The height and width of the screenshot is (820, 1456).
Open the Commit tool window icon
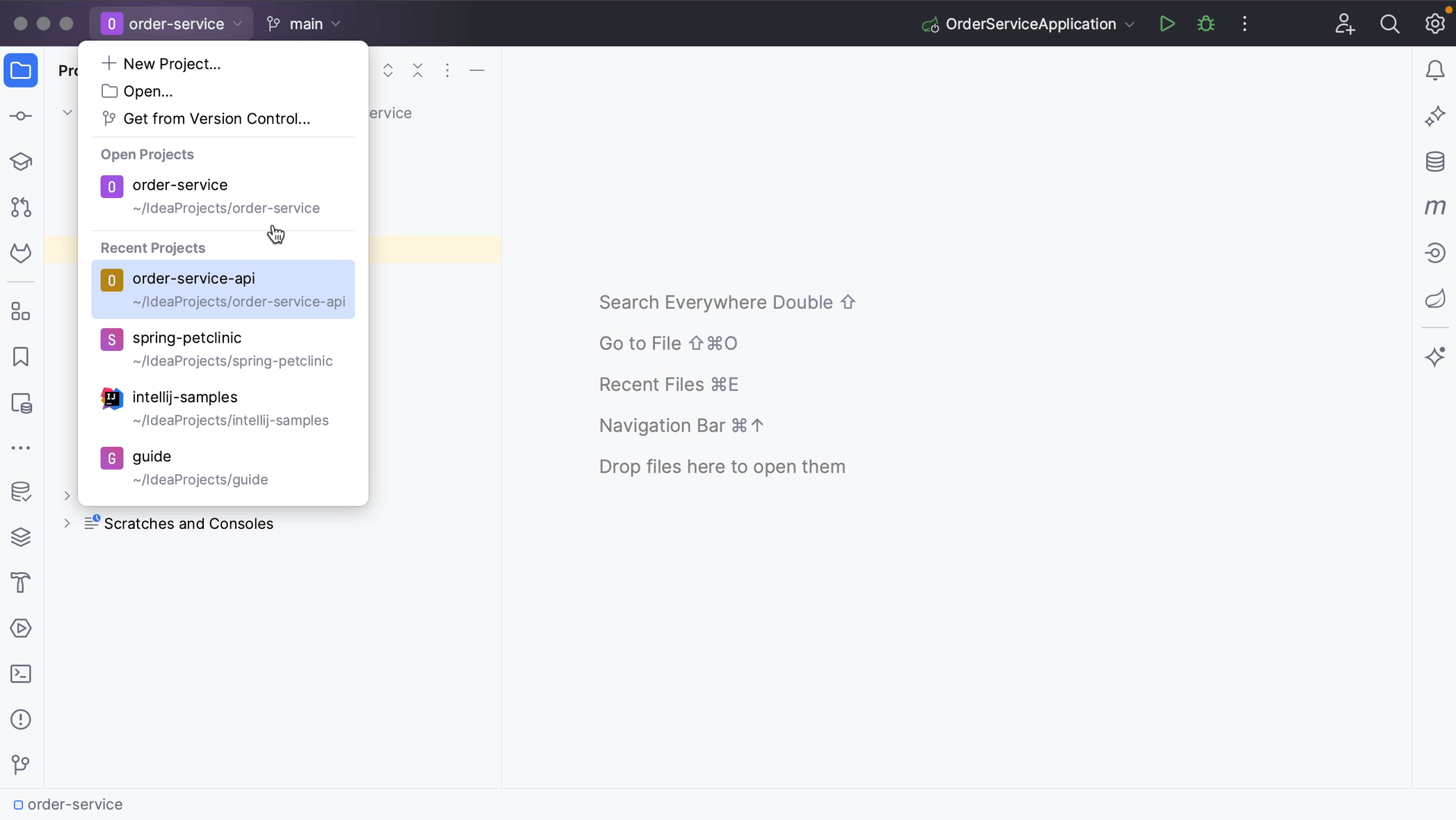click(21, 116)
